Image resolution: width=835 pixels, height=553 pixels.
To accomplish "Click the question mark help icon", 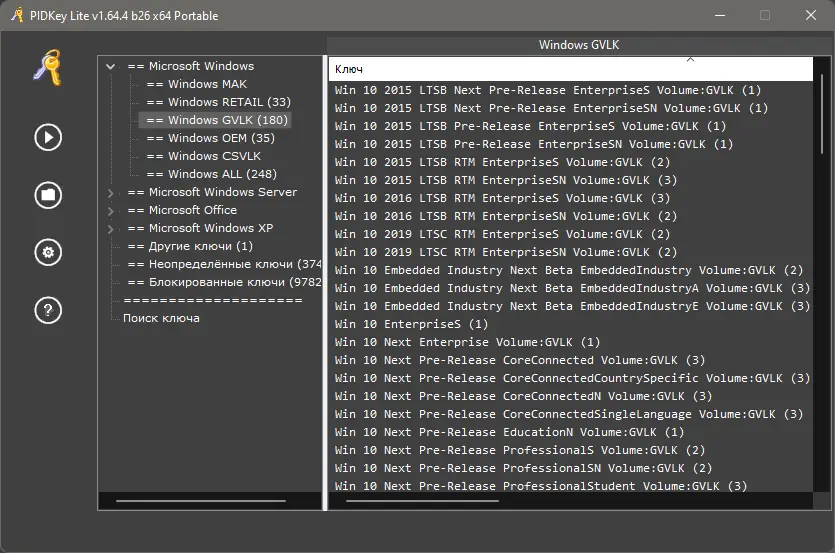I will [48, 311].
